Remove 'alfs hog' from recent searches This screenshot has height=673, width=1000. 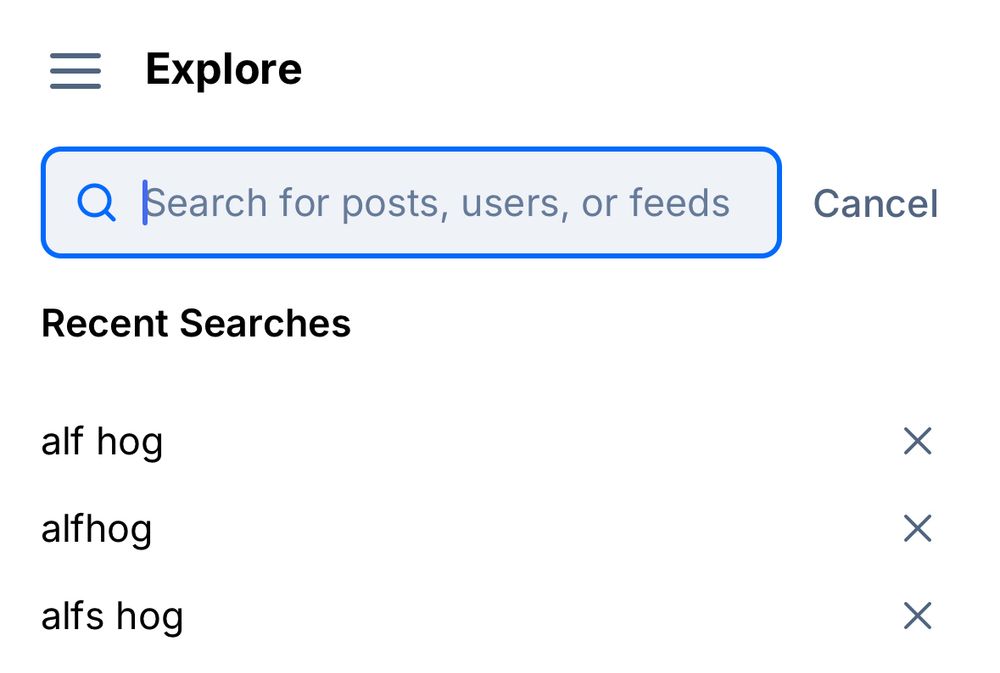tap(917, 616)
